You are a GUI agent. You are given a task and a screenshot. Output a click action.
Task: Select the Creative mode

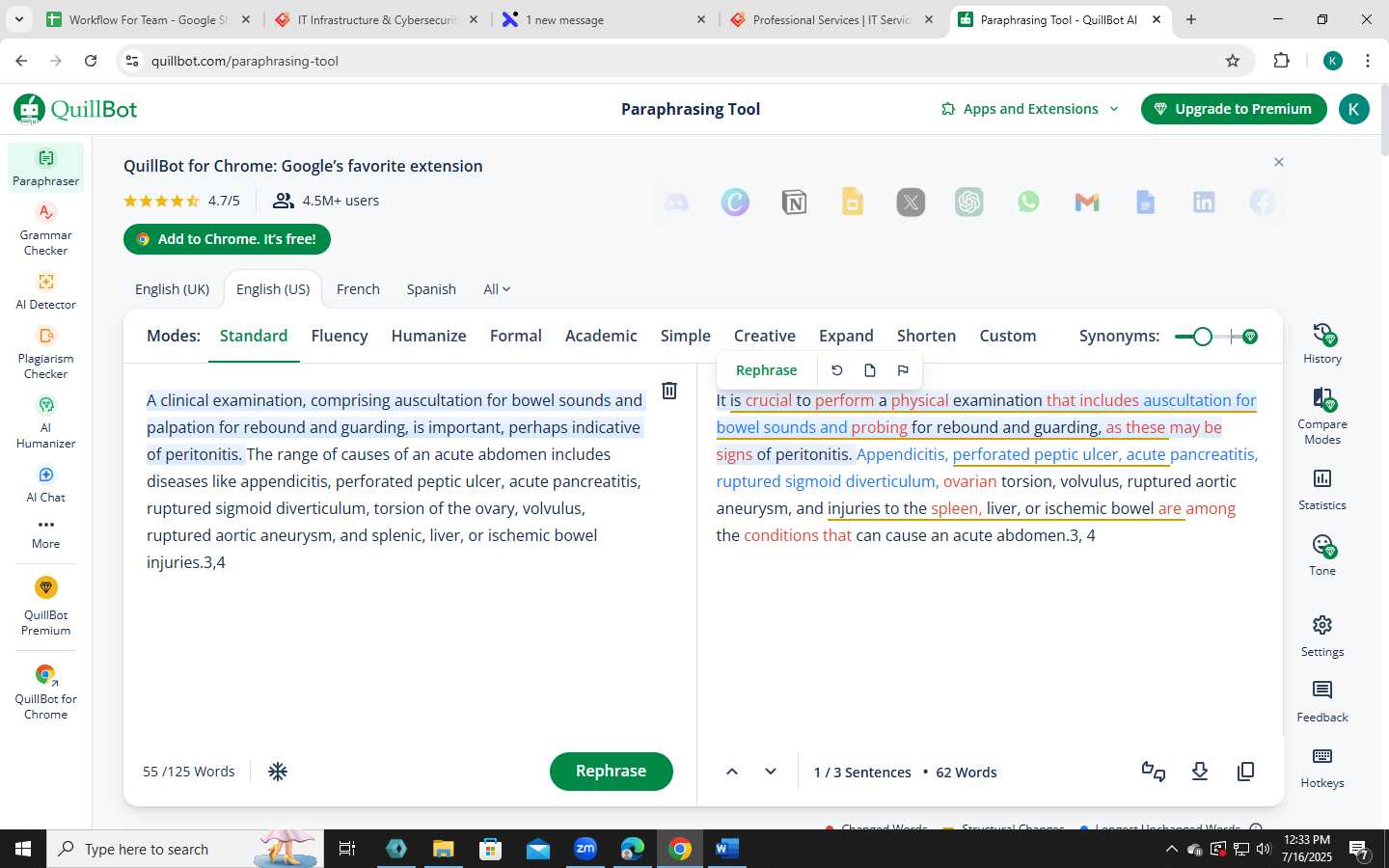pyautogui.click(x=764, y=336)
